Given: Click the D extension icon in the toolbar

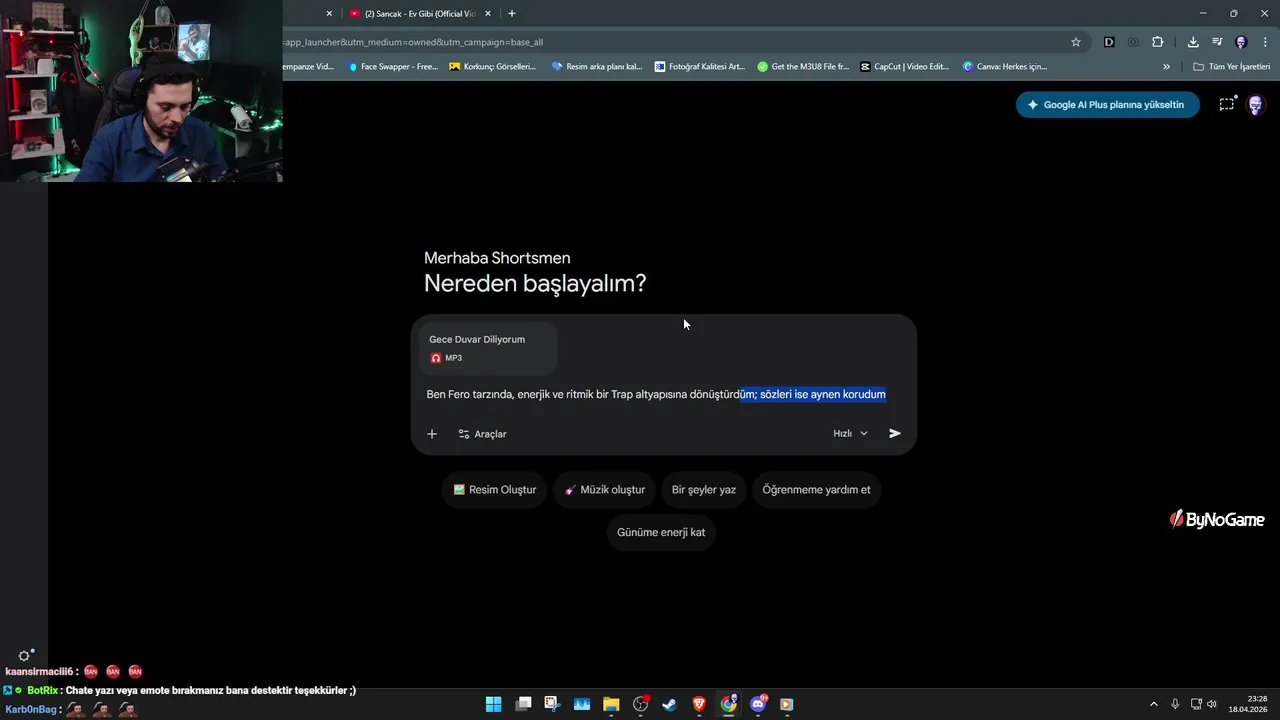Looking at the screenshot, I should click(1109, 42).
